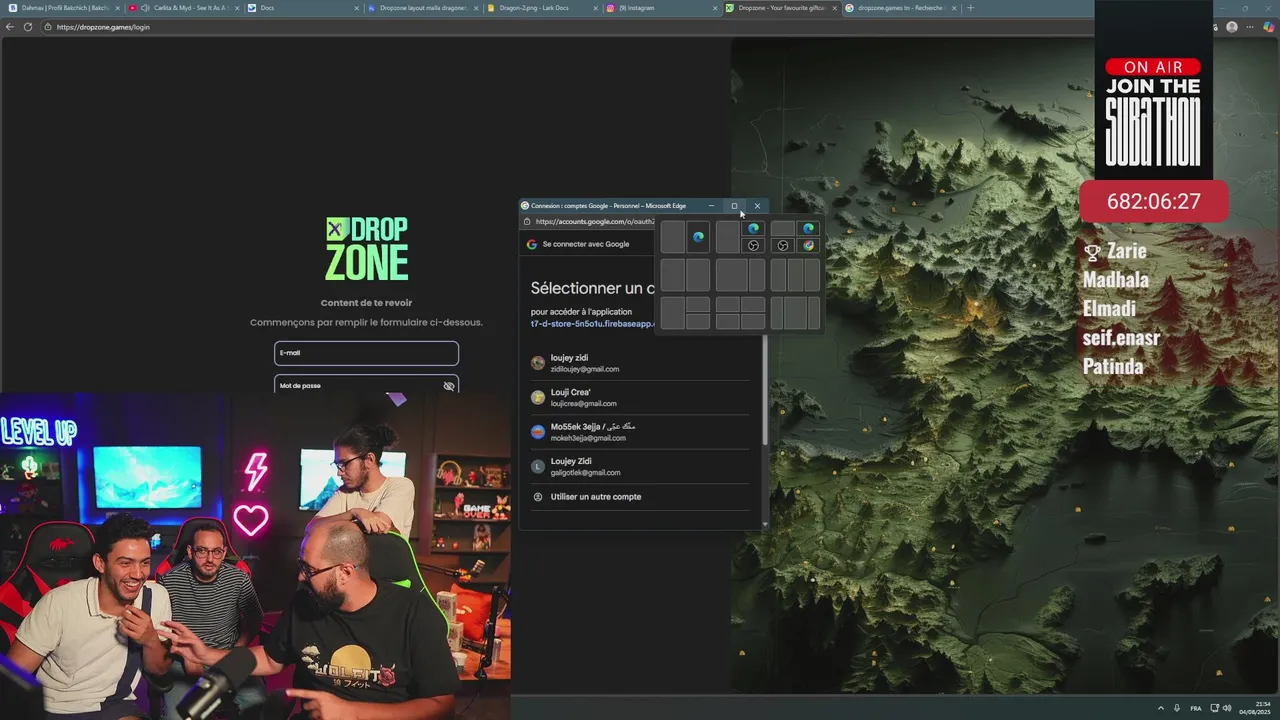This screenshot has height=720, width=1280.
Task: Open the FRA language switcher
Action: [x=1196, y=708]
